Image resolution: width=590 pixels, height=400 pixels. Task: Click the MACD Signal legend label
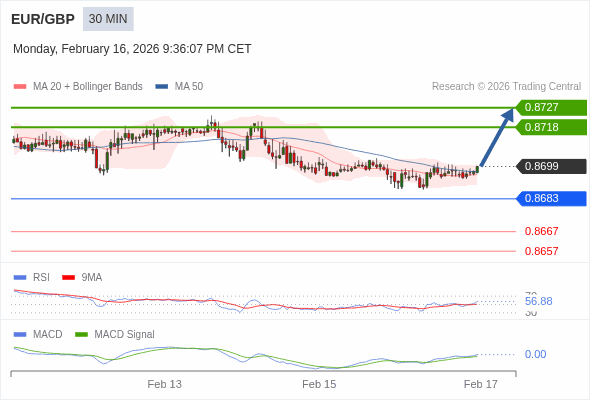(125, 335)
